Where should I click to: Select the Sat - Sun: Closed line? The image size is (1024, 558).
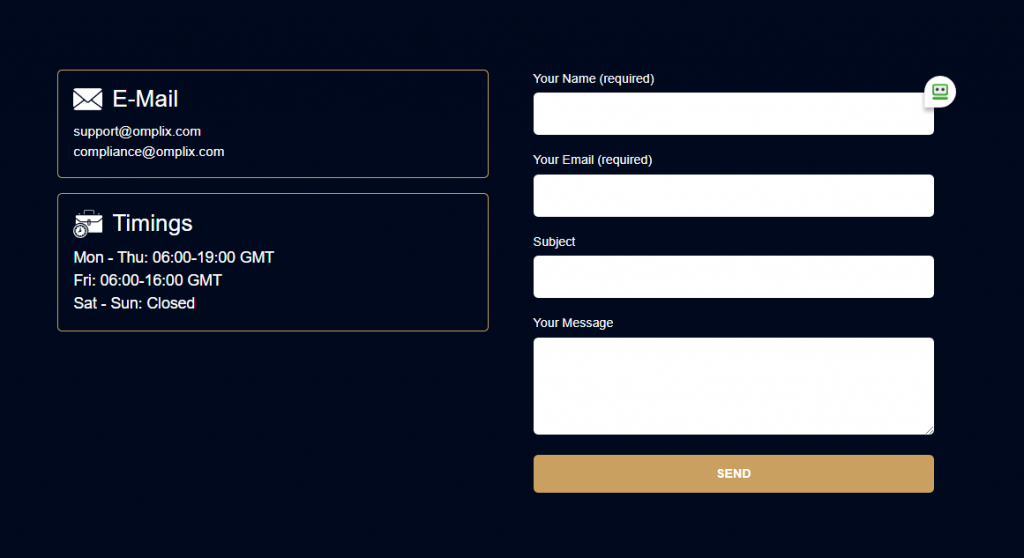(x=134, y=303)
